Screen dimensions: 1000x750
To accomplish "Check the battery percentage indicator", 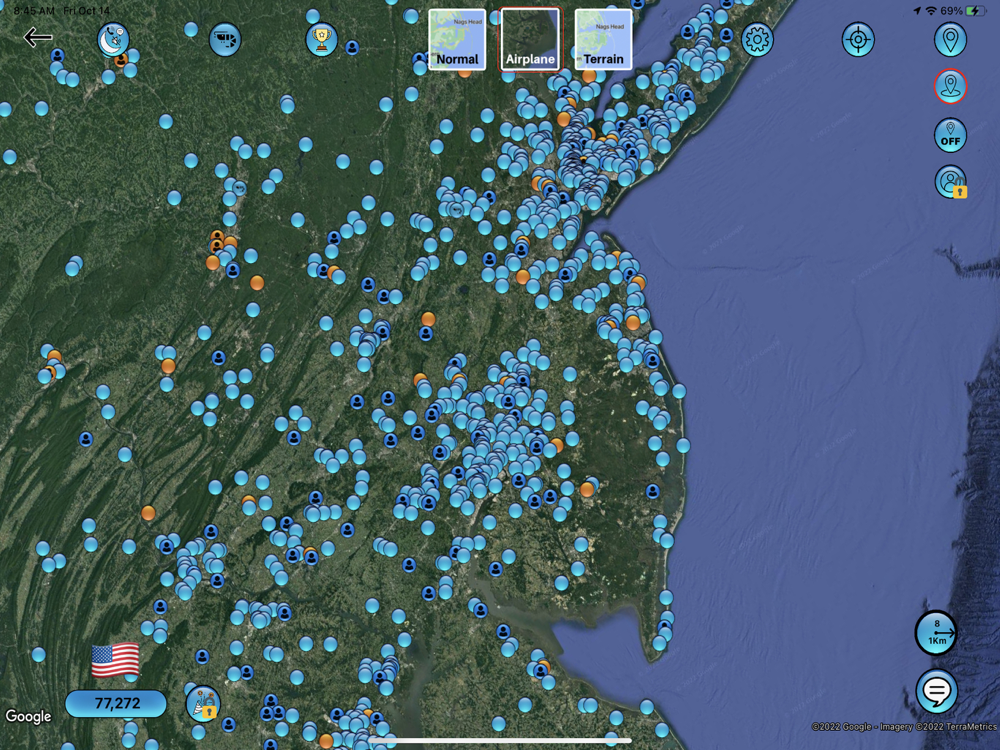I will [x=951, y=11].
